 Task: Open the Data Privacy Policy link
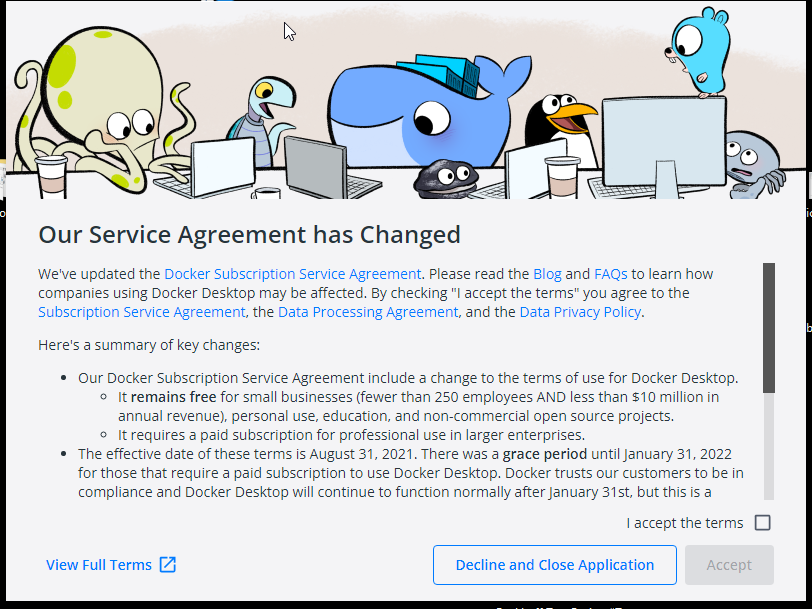[x=580, y=312]
